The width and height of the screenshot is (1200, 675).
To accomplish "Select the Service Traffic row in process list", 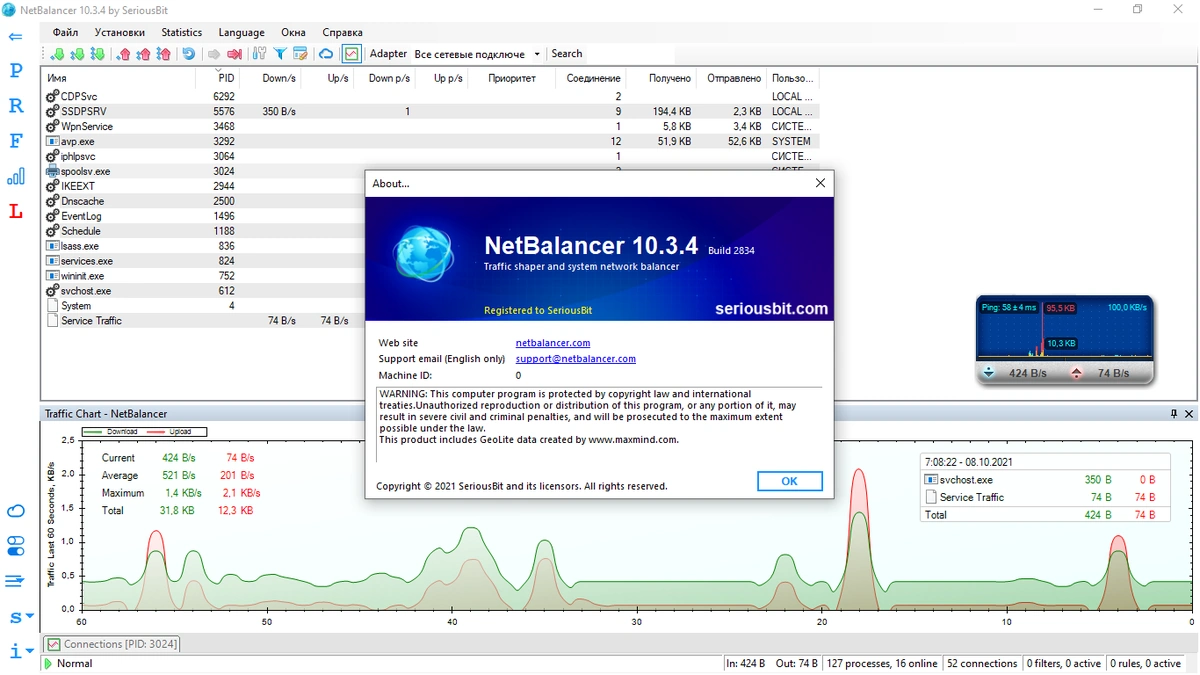I will tap(203, 321).
